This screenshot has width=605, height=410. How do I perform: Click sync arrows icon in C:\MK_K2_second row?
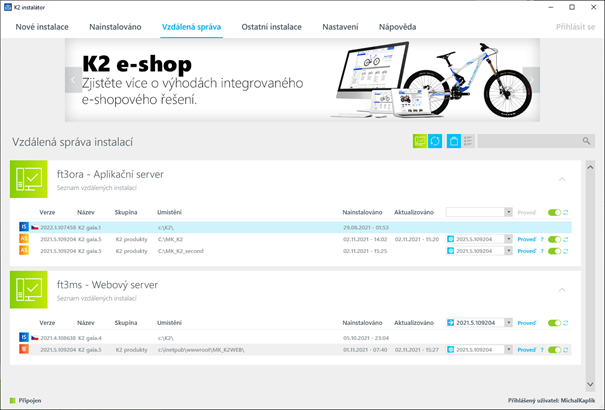tap(566, 251)
